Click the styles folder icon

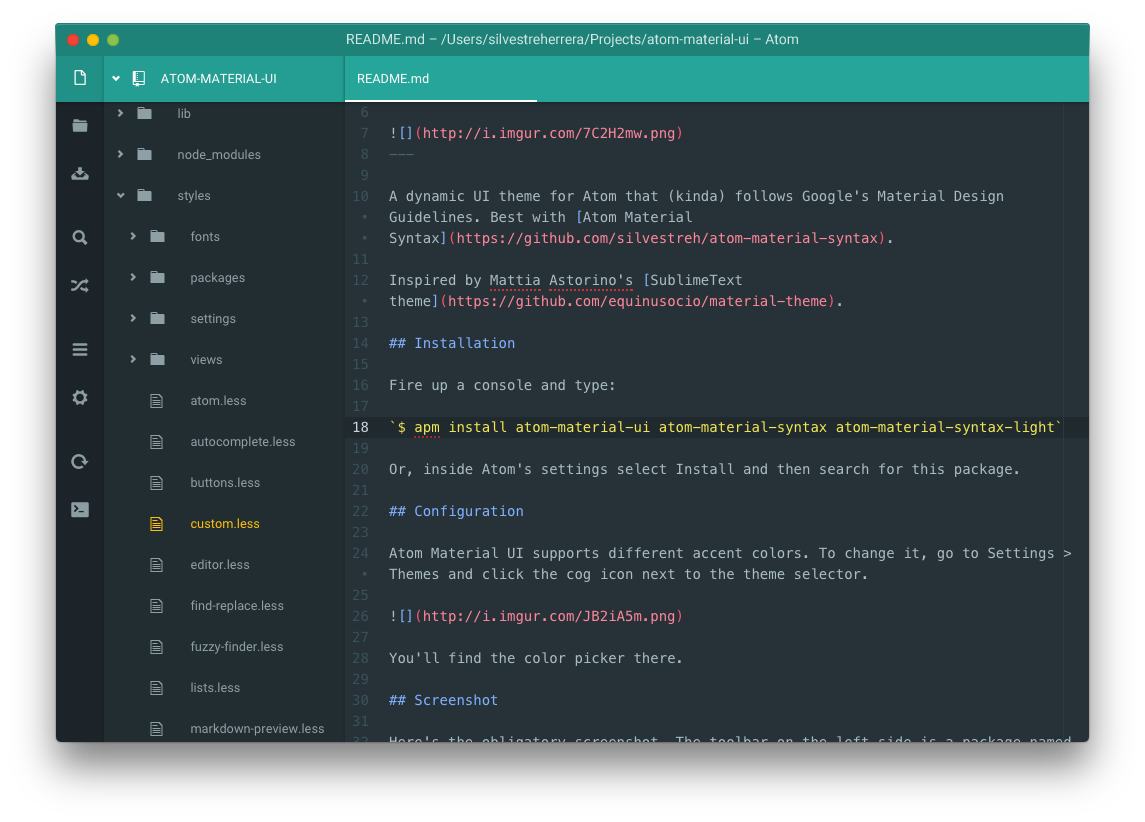[x=145, y=195]
